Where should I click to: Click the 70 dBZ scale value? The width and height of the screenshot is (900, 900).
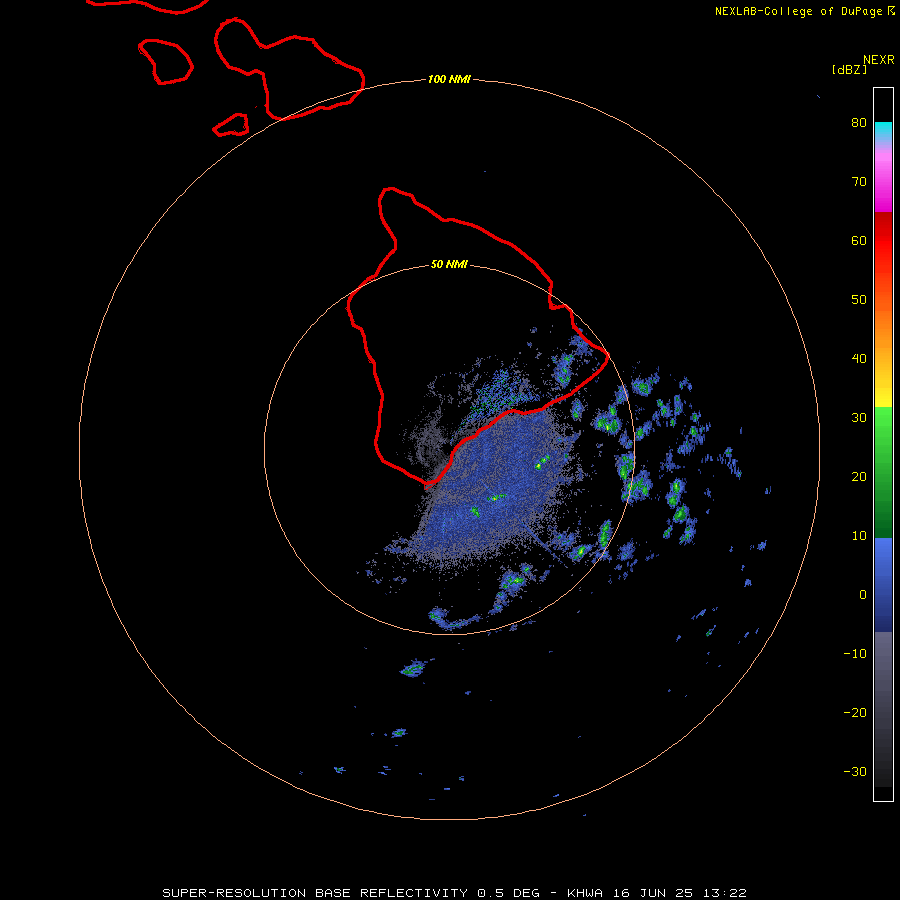859,181
